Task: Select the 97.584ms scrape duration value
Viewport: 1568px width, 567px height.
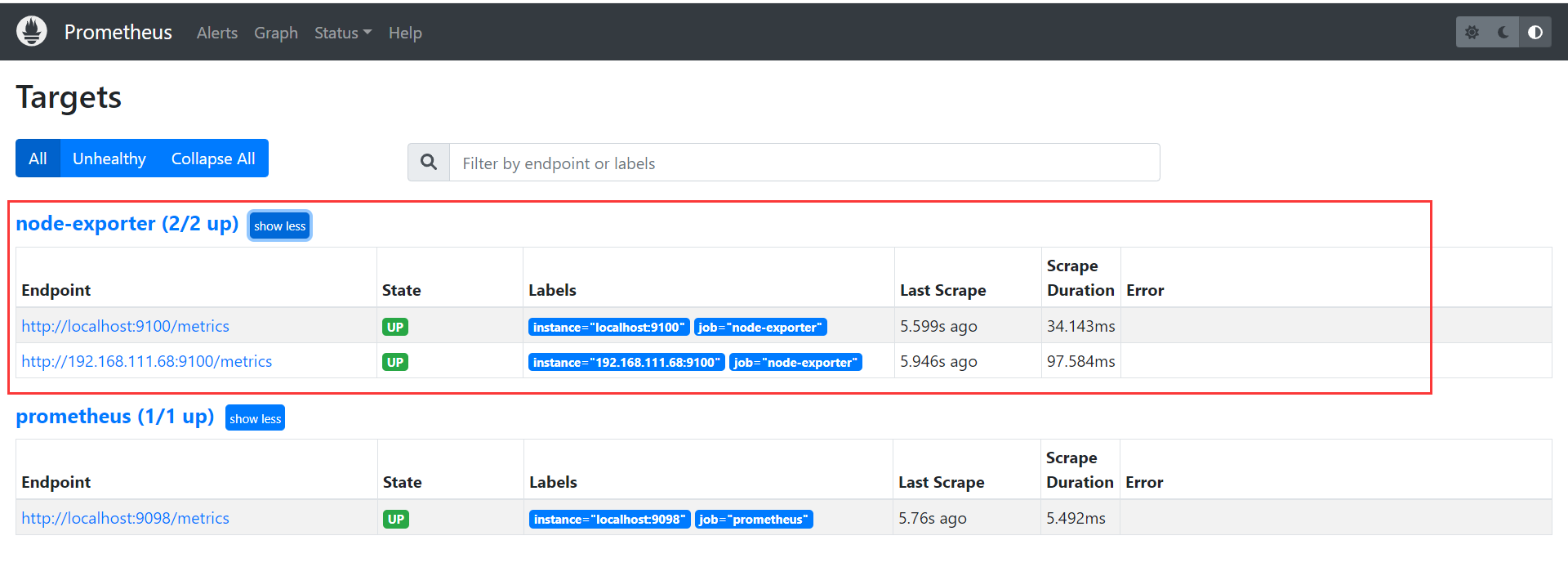Action: (x=1081, y=361)
